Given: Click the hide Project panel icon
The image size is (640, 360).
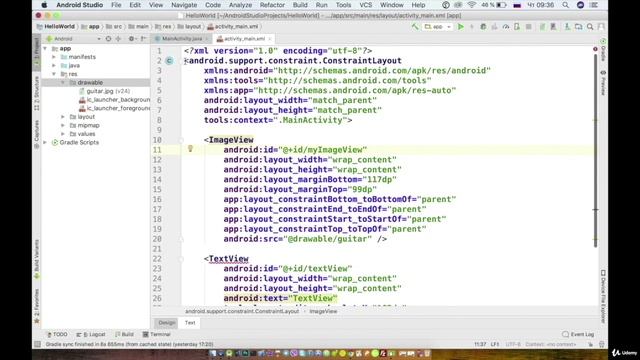Looking at the screenshot, I should click(143, 39).
